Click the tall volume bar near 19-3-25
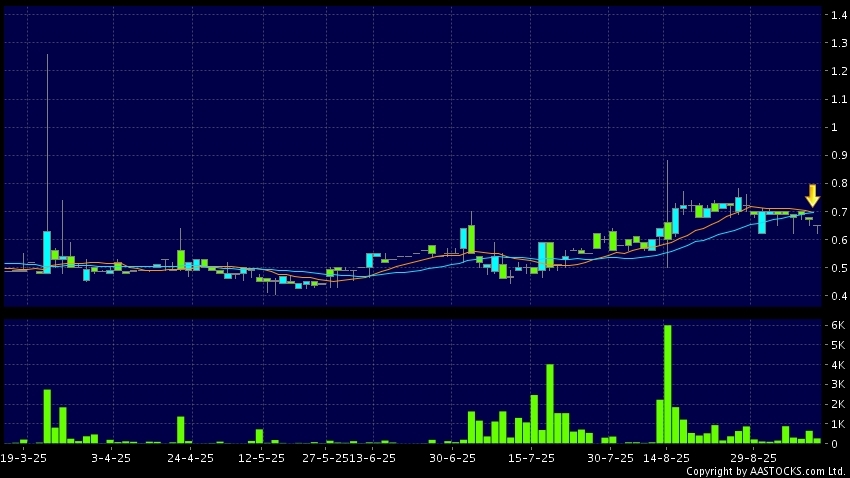The width and height of the screenshot is (850, 478). click(x=47, y=416)
